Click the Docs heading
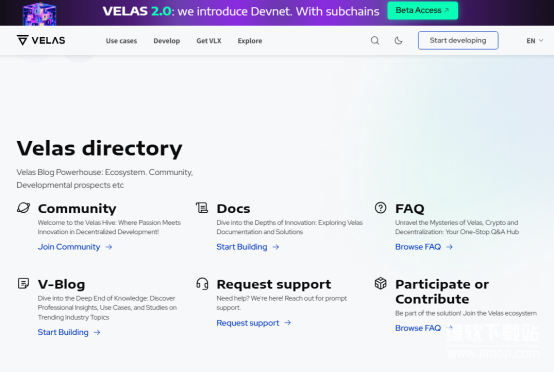 [x=233, y=209]
